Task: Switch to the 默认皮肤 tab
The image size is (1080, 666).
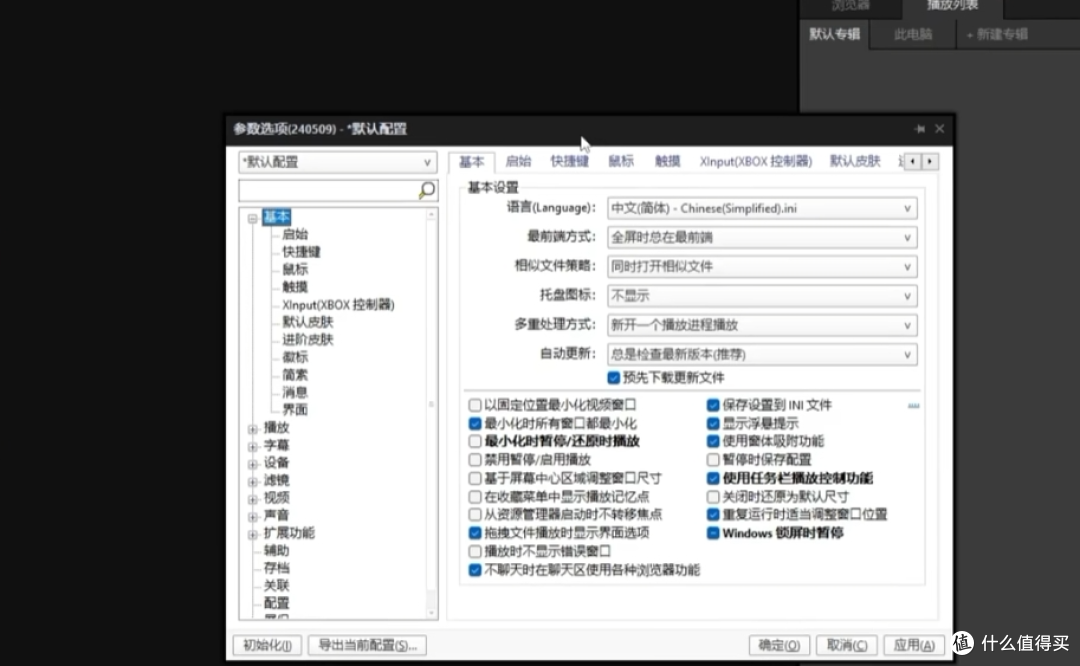Action: point(855,161)
